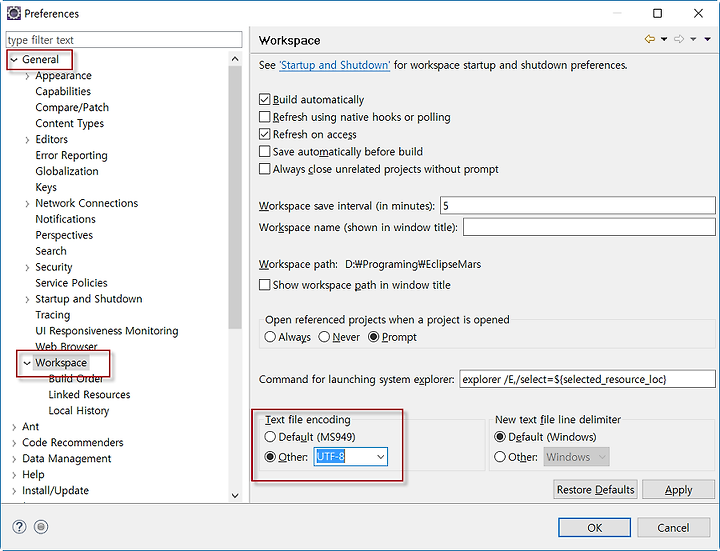
Task: Toggle Refresh on access checkbox
Action: (x=264, y=134)
